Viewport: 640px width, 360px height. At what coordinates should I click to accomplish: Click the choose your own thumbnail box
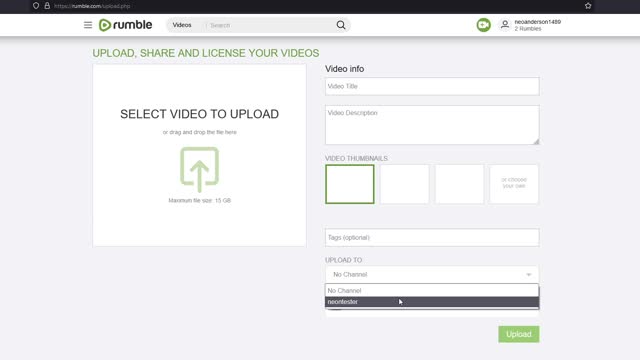click(x=514, y=184)
